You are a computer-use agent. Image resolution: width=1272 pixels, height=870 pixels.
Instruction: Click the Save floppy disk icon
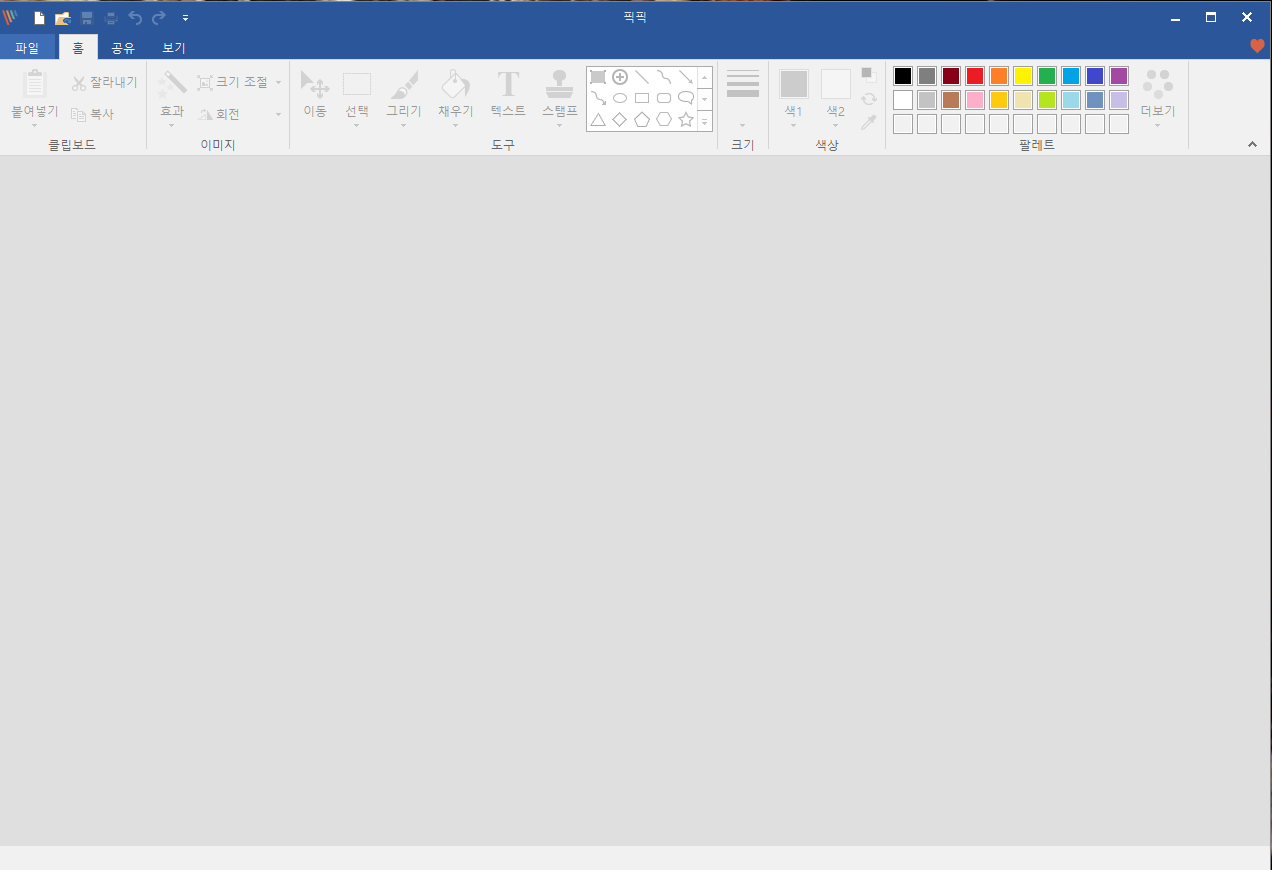click(x=87, y=18)
